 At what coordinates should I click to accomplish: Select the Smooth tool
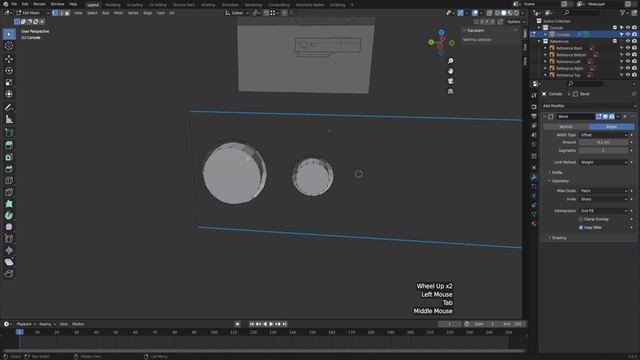(x=9, y=227)
